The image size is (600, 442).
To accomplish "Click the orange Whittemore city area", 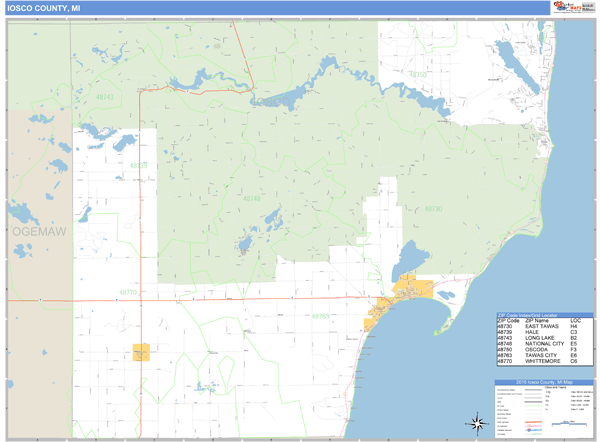I will [x=141, y=352].
